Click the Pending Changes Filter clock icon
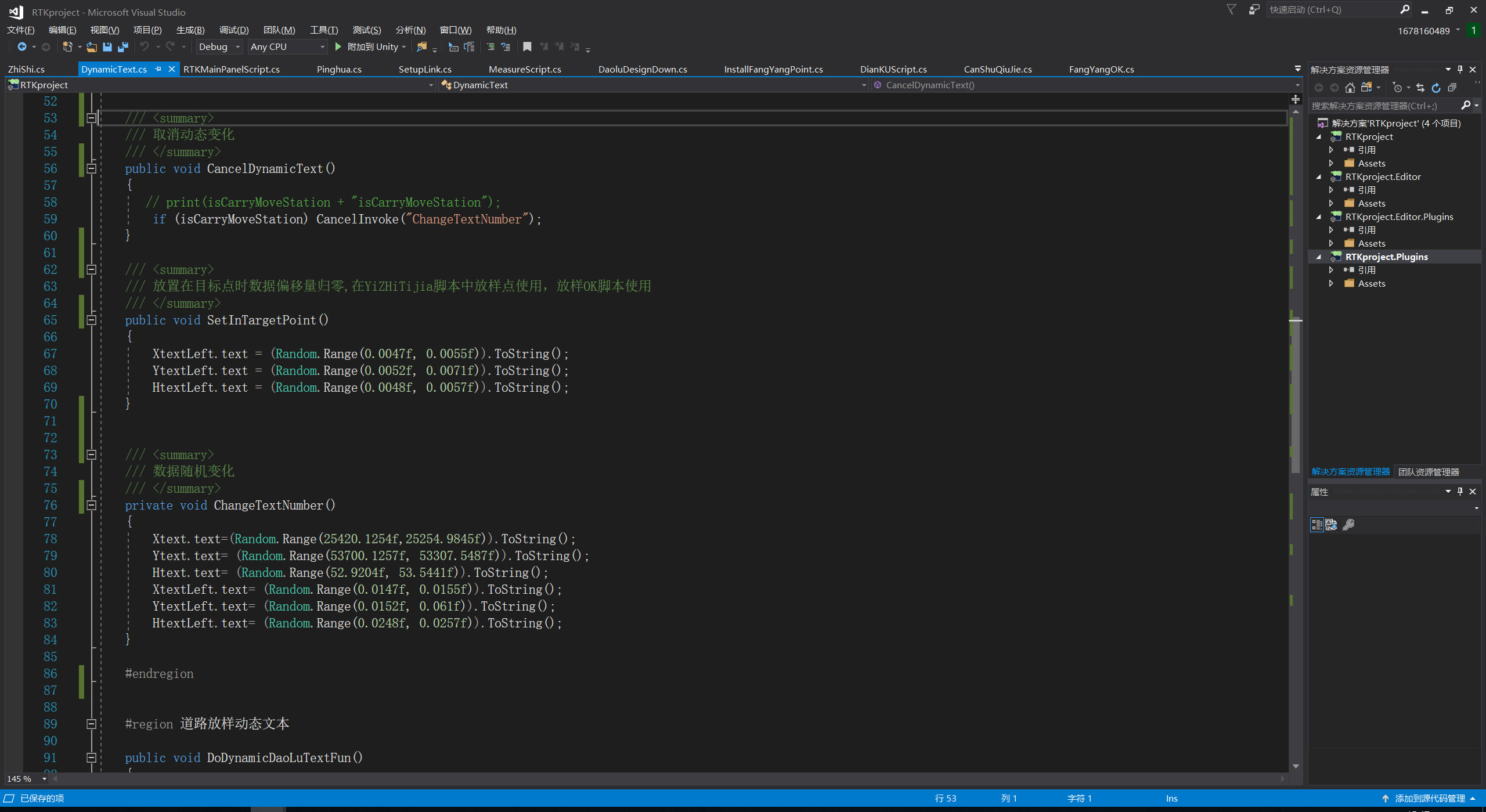 point(1398,88)
